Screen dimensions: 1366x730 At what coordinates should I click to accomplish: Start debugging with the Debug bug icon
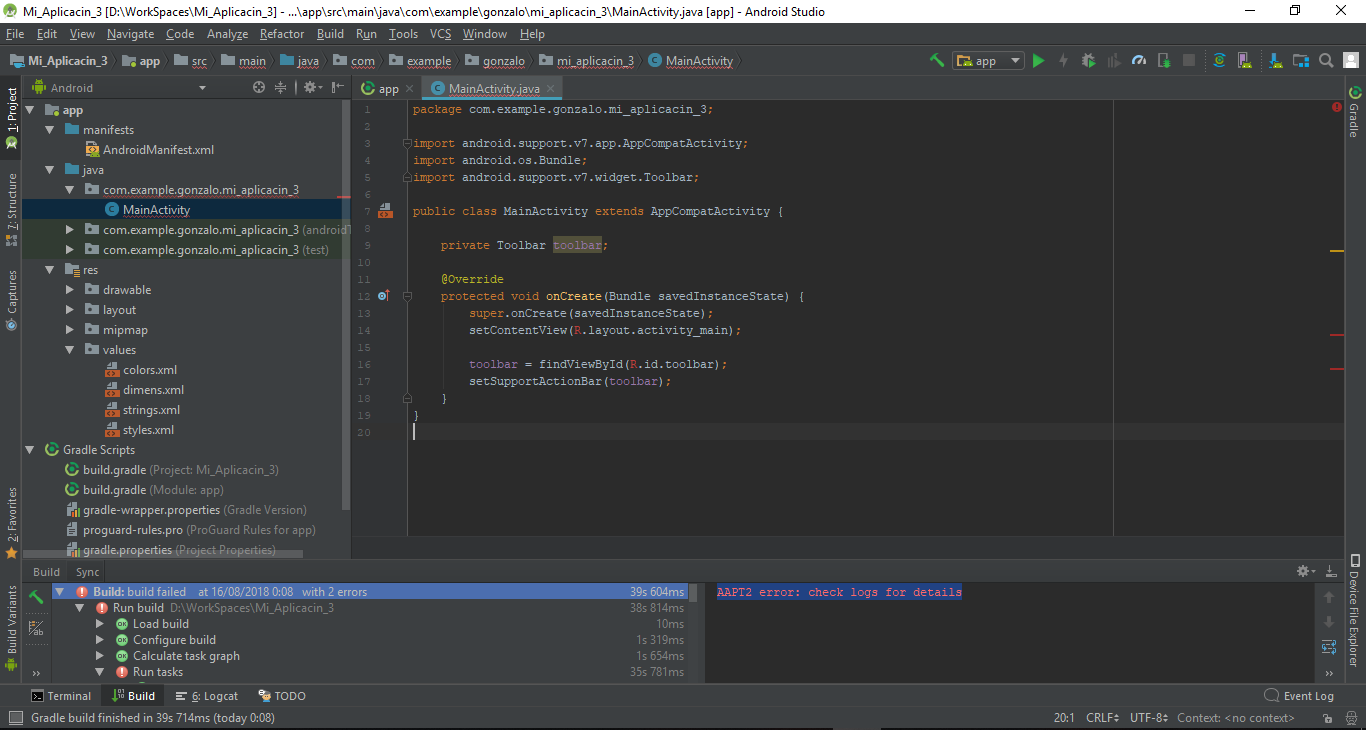coord(1088,61)
